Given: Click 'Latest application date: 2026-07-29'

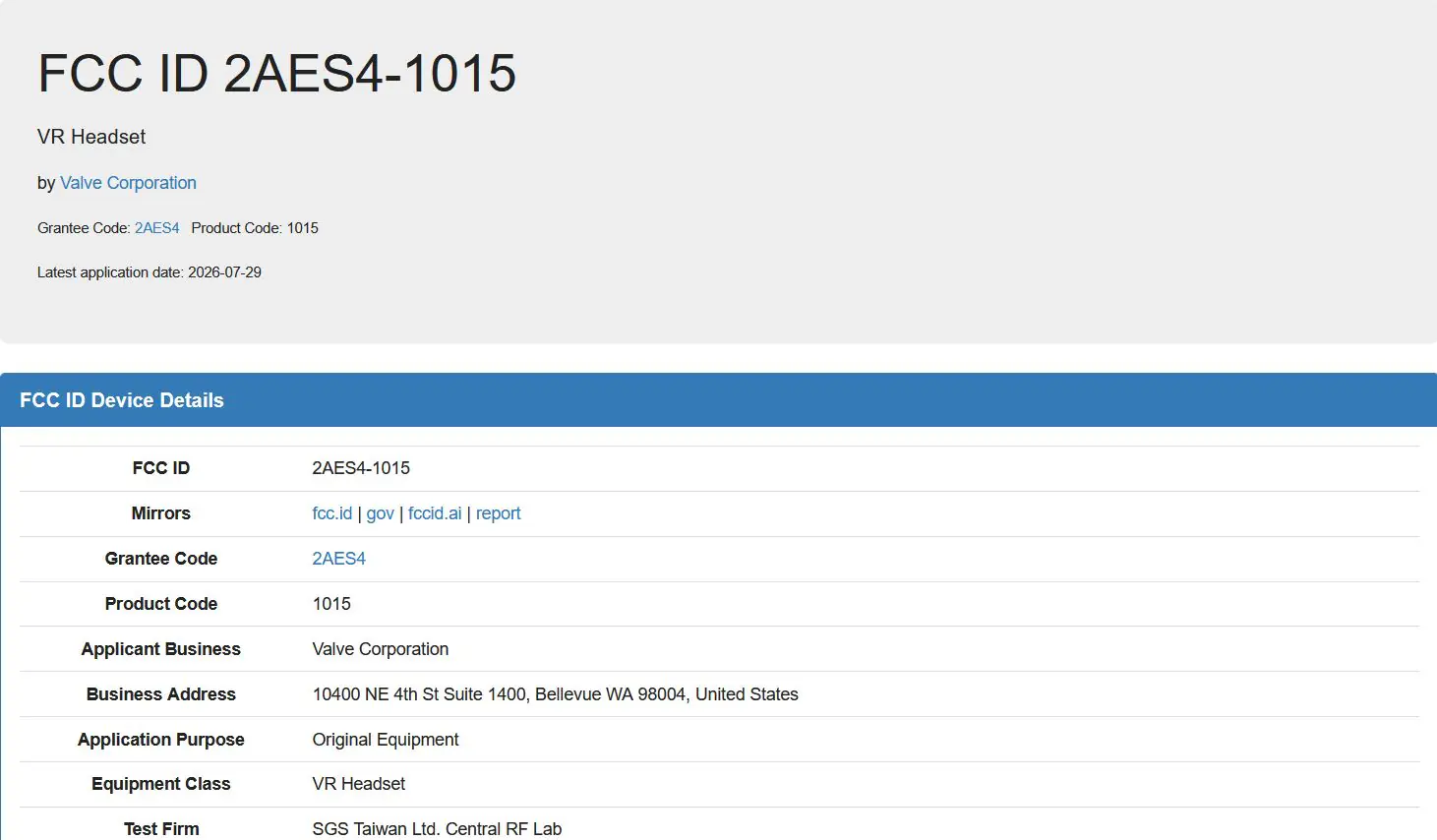Looking at the screenshot, I should click(150, 272).
